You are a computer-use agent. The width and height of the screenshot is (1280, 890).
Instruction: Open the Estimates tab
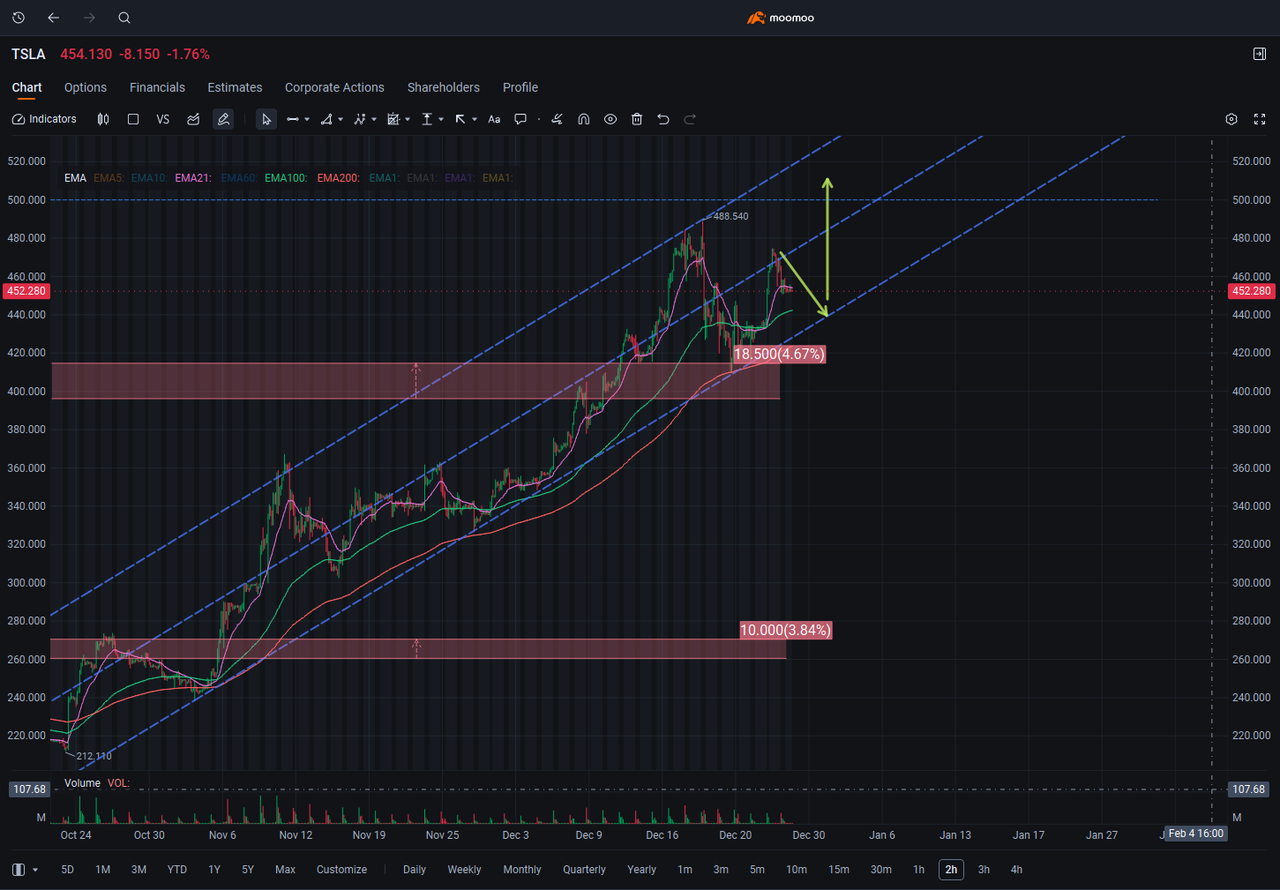click(235, 88)
